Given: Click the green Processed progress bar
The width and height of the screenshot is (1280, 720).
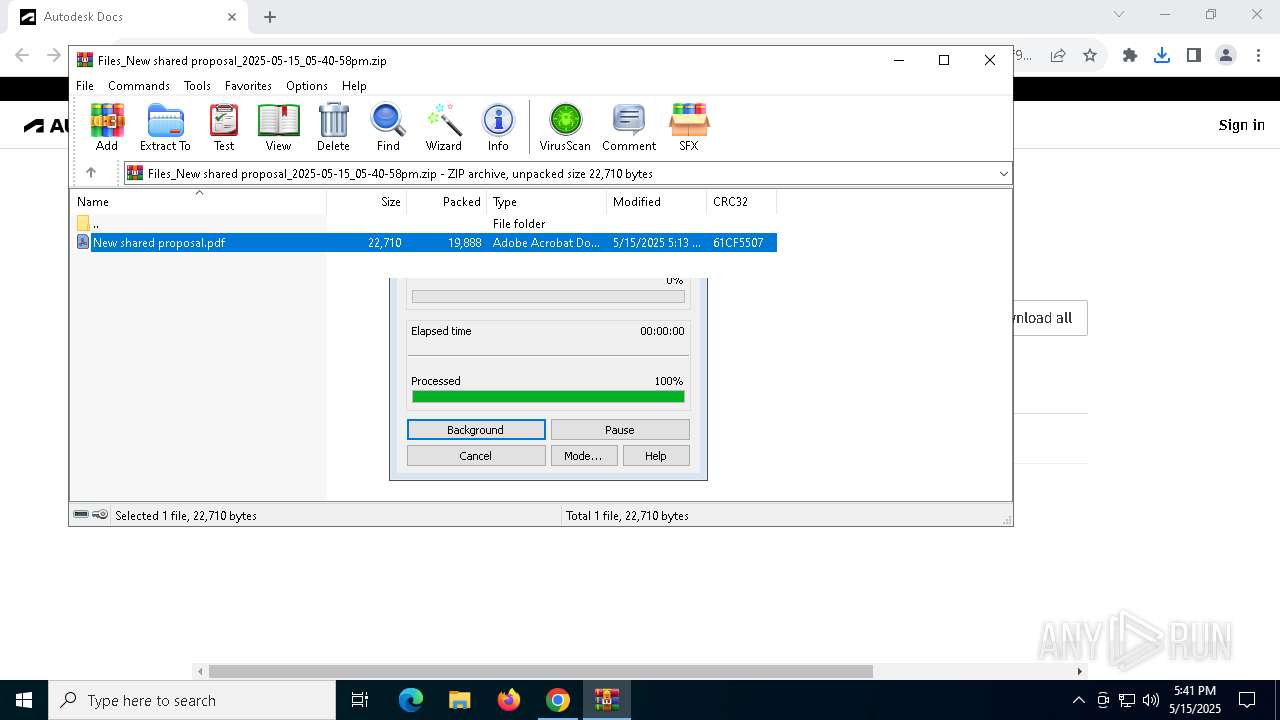Looking at the screenshot, I should (548, 397).
